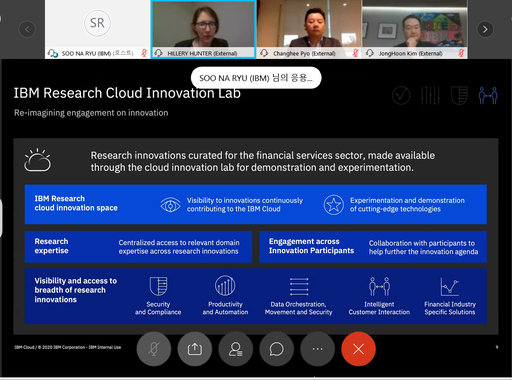Click the vertical sliders icon in the slide header
Viewport: 512px width, 380px height.
pyautogui.click(x=430, y=95)
